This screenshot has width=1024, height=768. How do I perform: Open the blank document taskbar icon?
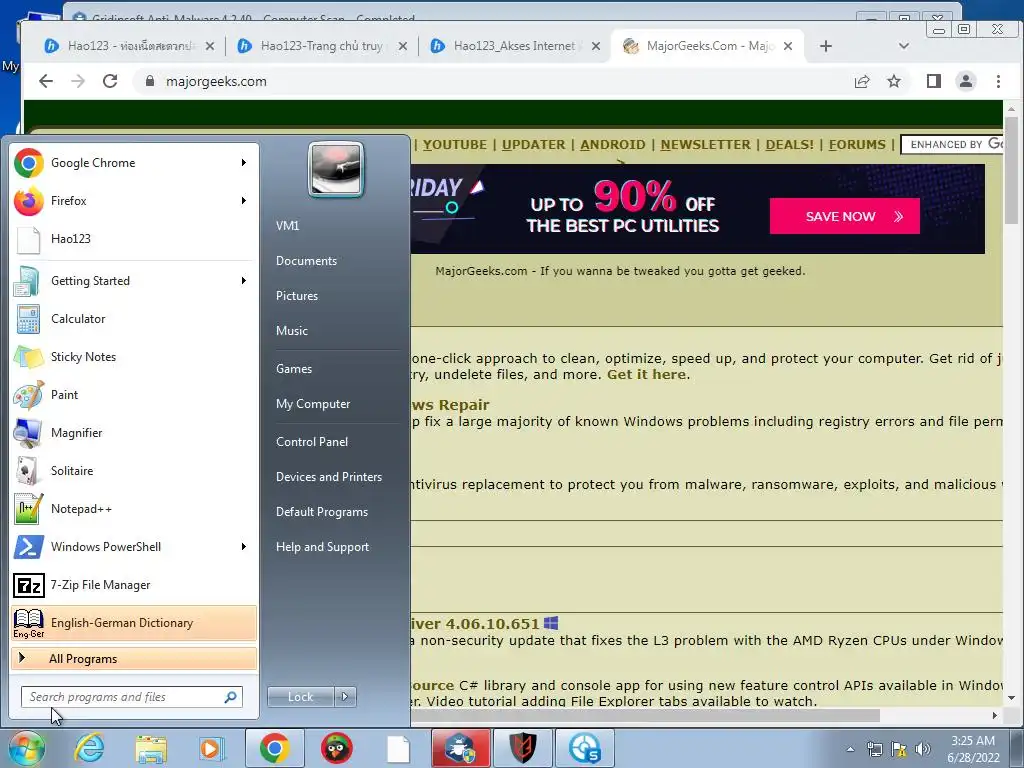click(398, 748)
